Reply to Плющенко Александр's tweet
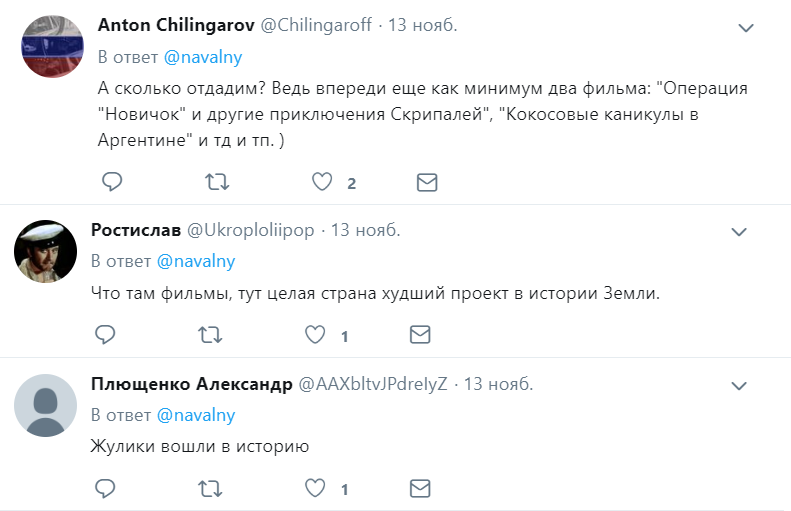 tap(105, 488)
